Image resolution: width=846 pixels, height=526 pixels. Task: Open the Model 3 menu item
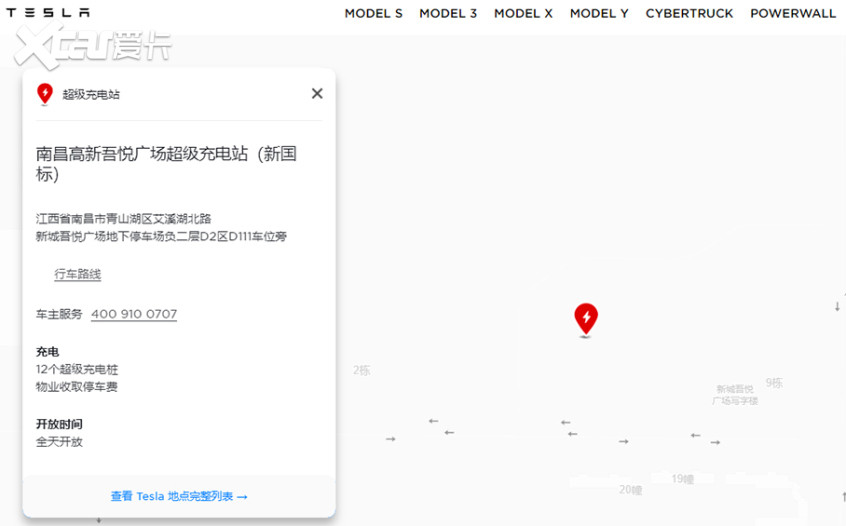[x=448, y=13]
